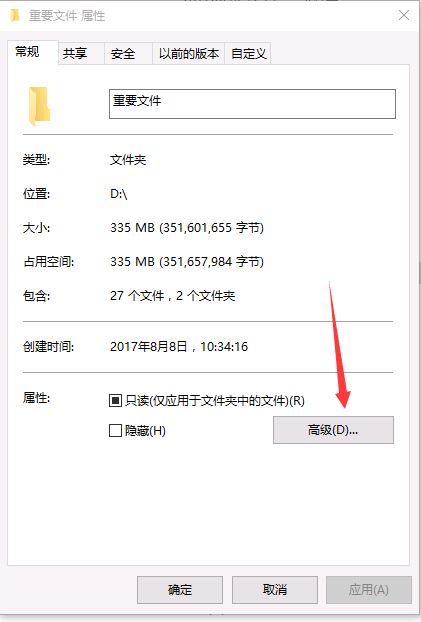
Task: Toggle the 只读 read-only checkbox
Action: click(115, 401)
